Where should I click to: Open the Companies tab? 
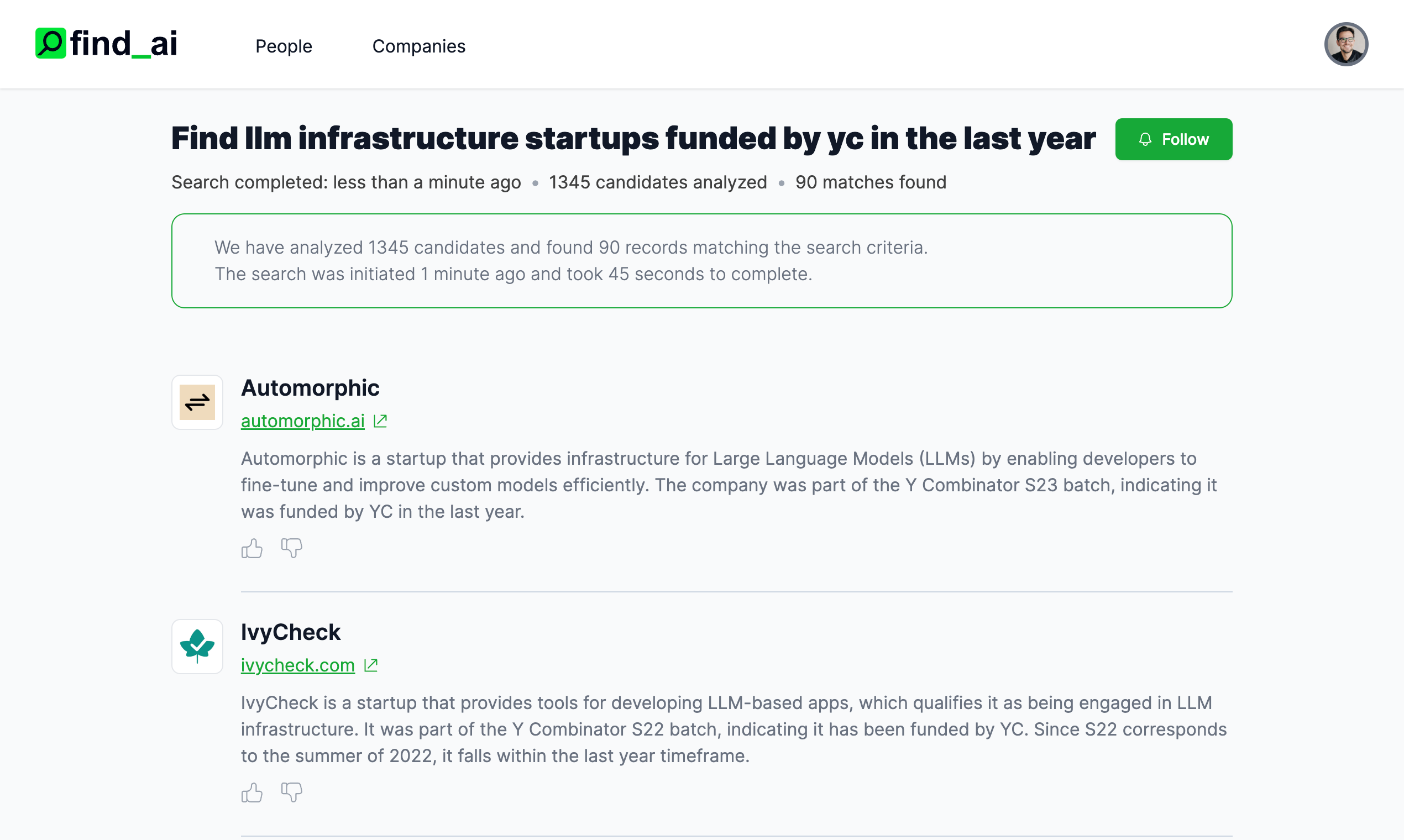point(418,46)
